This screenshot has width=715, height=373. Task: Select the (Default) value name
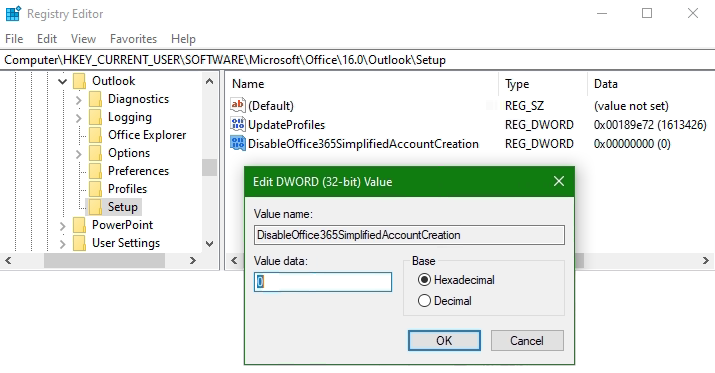[x=271, y=106]
